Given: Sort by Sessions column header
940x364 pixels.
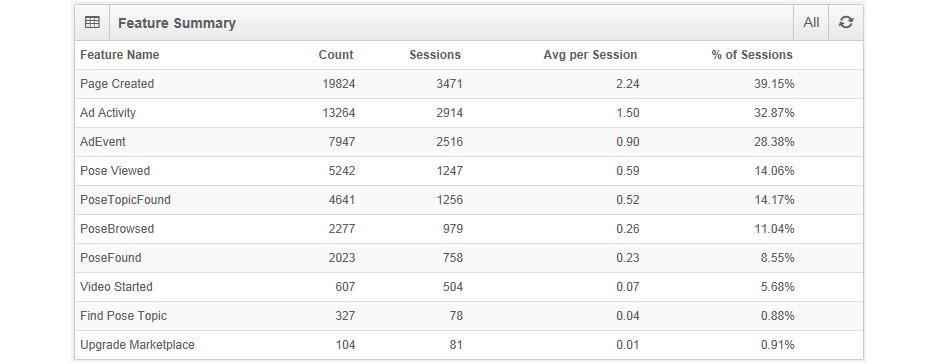Looking at the screenshot, I should [435, 55].
